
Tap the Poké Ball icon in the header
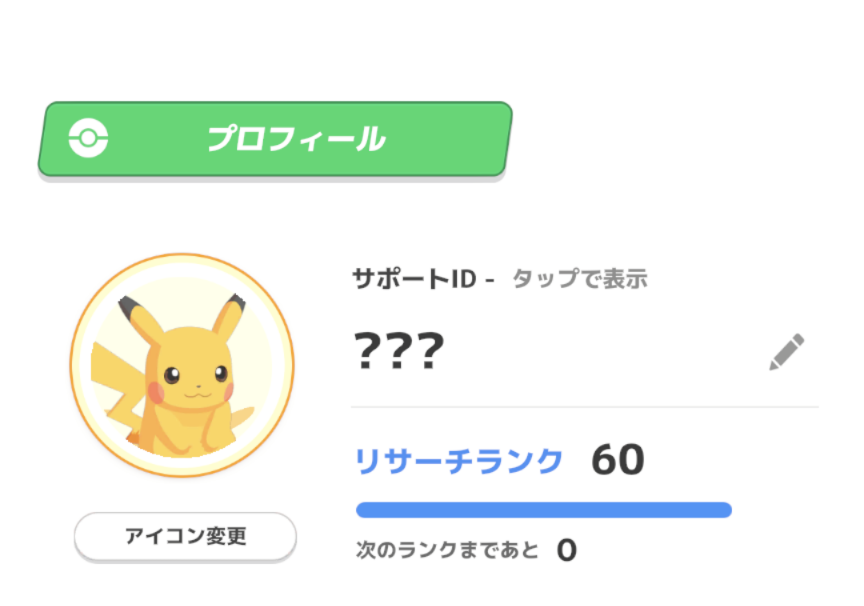(88, 138)
